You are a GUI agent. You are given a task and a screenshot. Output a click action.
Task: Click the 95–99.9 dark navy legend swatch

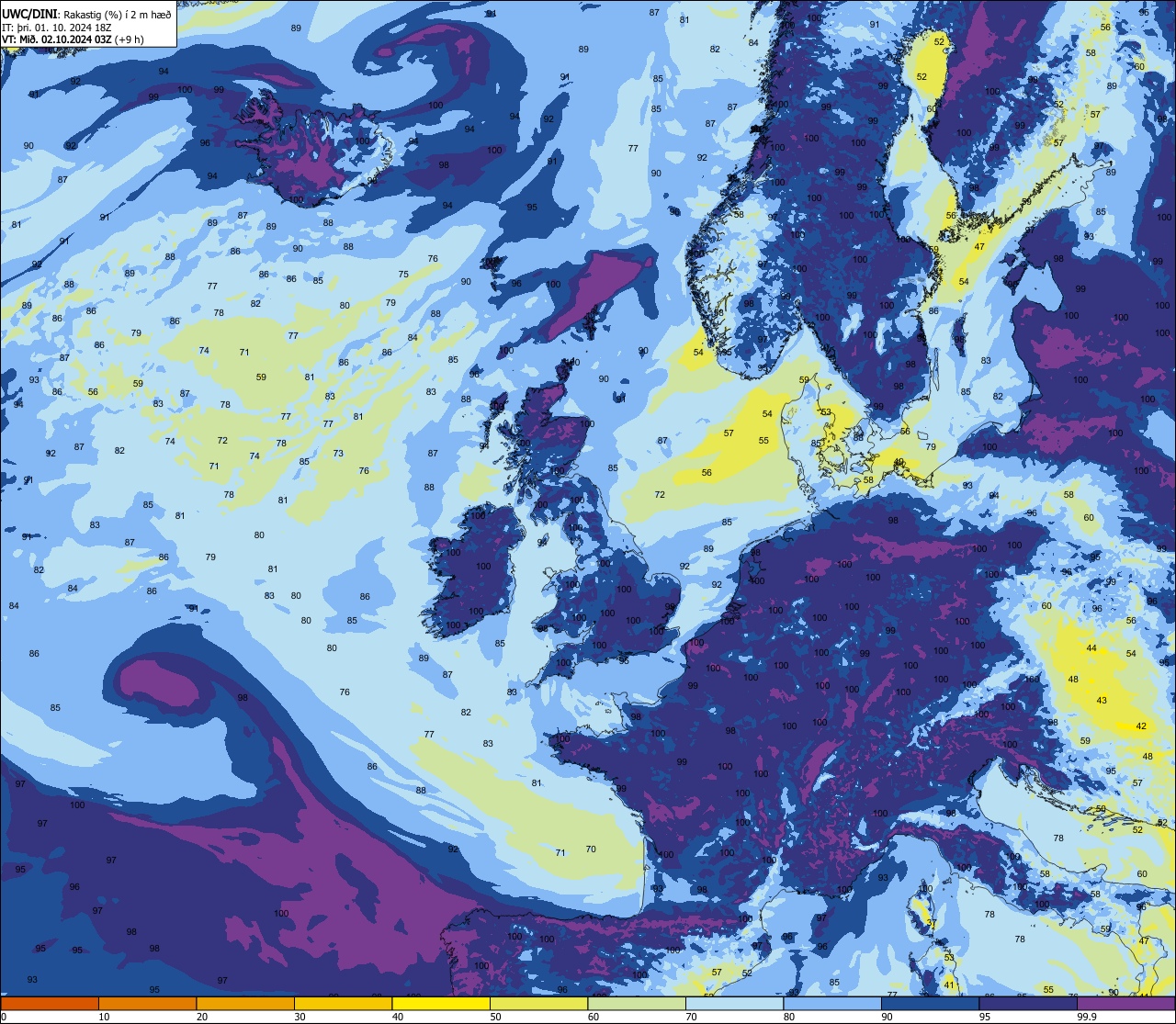(1028, 1003)
